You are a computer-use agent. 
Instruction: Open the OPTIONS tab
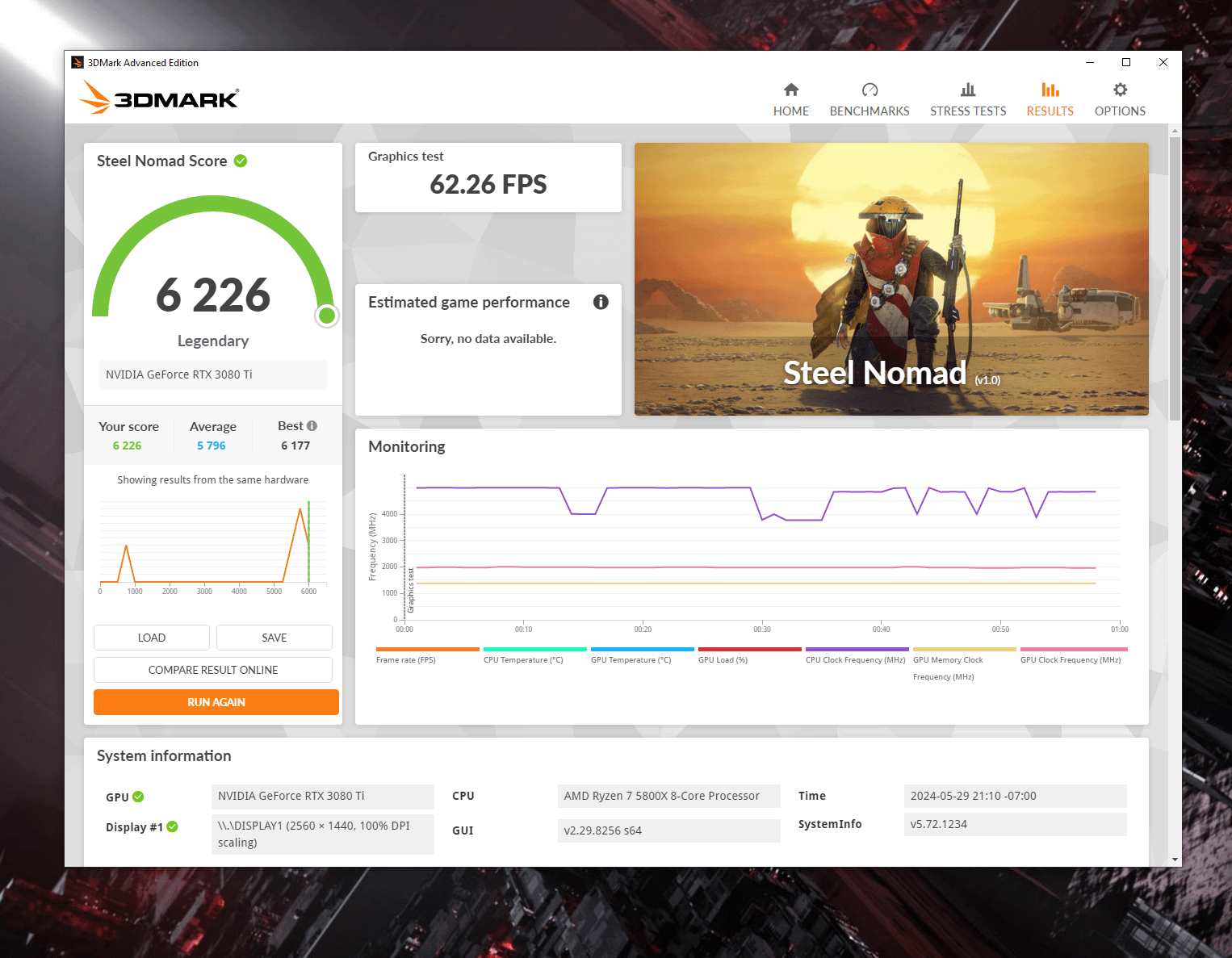pos(1120,99)
